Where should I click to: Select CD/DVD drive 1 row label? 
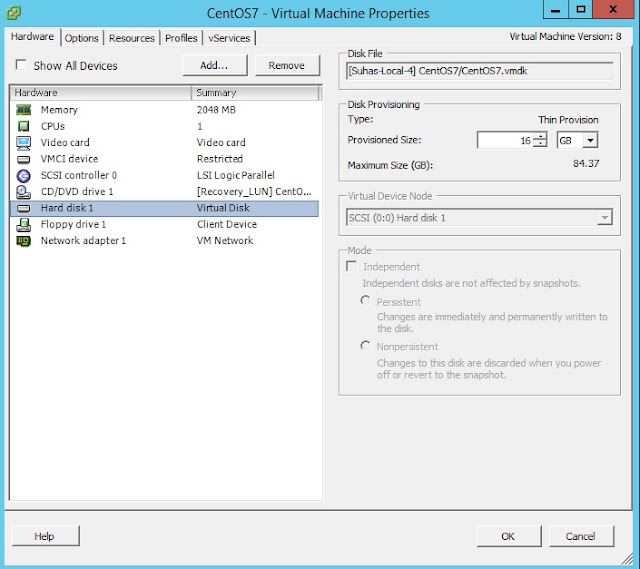point(77,191)
